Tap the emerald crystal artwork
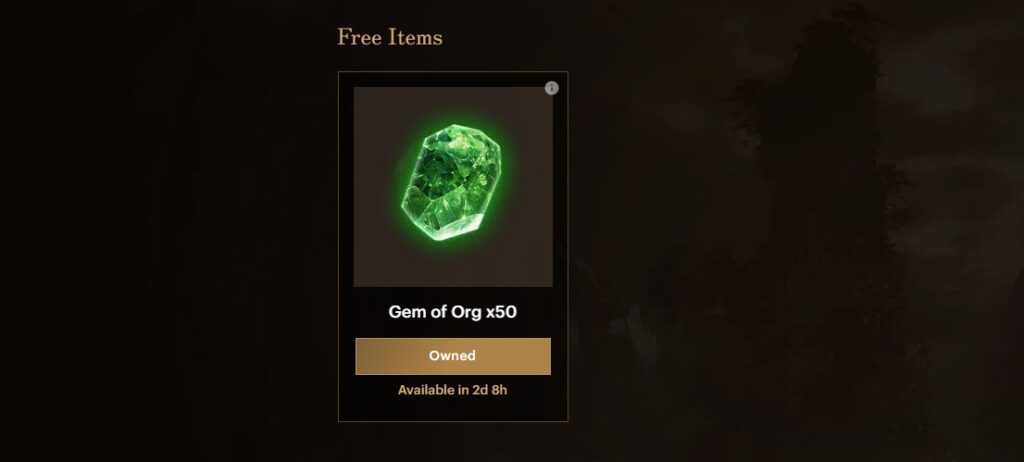Screen dimensions: 1024x462 tap(452, 183)
